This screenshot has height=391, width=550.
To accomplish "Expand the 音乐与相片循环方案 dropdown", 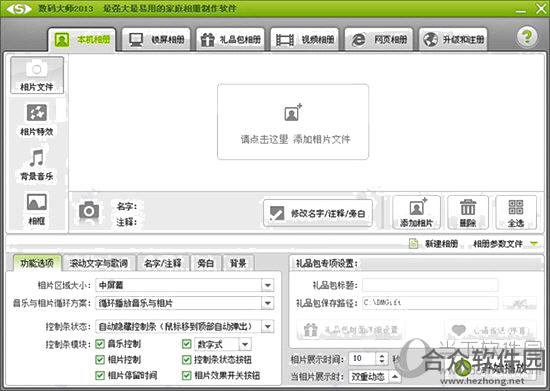I will 268,303.
